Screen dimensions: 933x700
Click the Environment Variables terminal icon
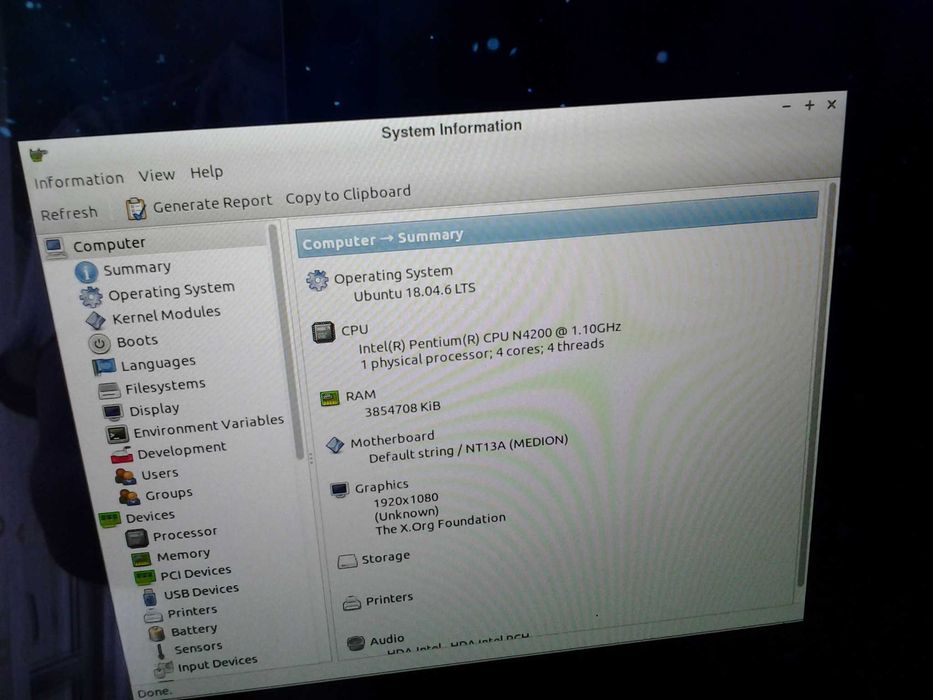(117, 434)
